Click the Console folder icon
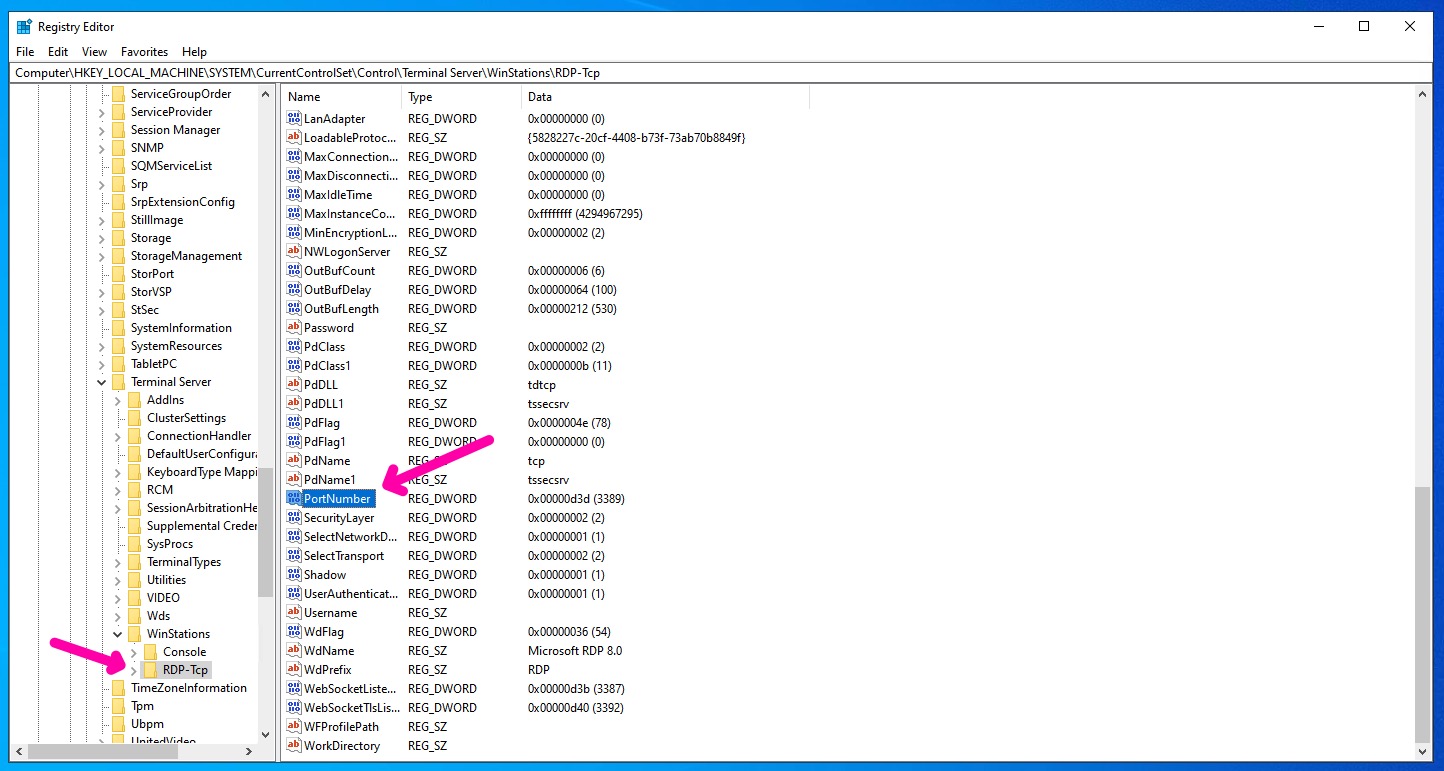 pos(150,652)
